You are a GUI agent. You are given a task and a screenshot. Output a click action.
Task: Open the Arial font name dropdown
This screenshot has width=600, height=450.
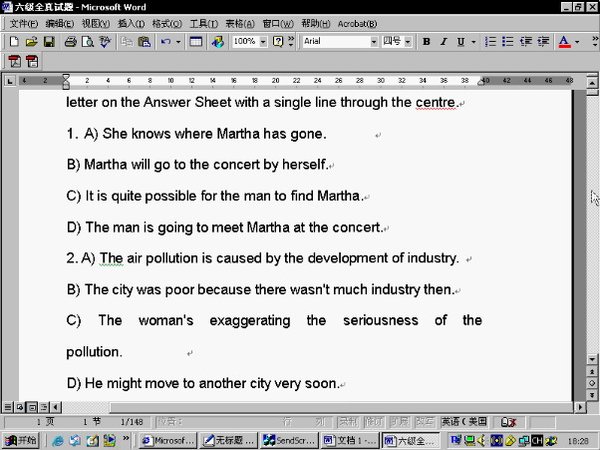373,42
